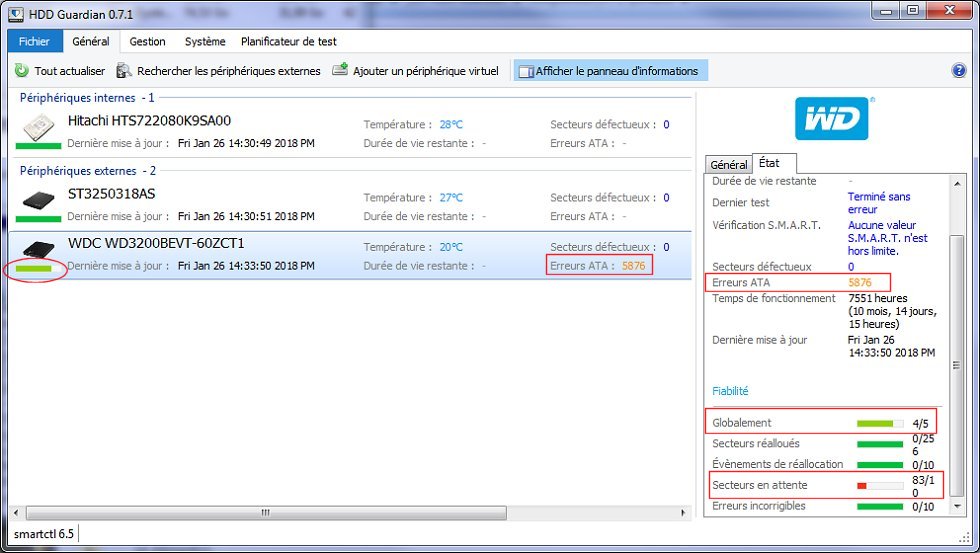
Task: Click the Dernier test label
Action: tap(741, 202)
